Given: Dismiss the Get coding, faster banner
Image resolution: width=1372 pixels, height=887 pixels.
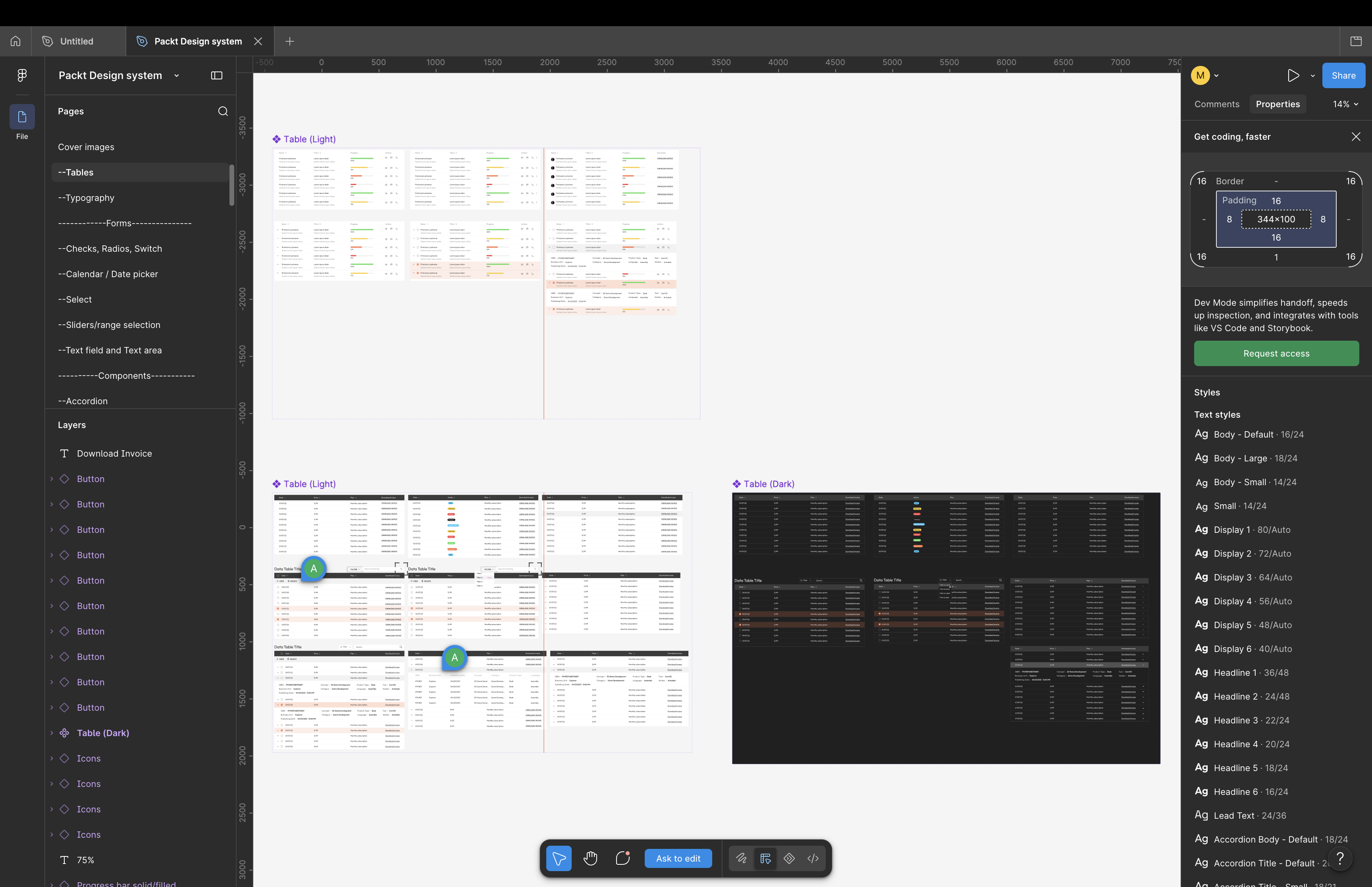Looking at the screenshot, I should (x=1356, y=137).
